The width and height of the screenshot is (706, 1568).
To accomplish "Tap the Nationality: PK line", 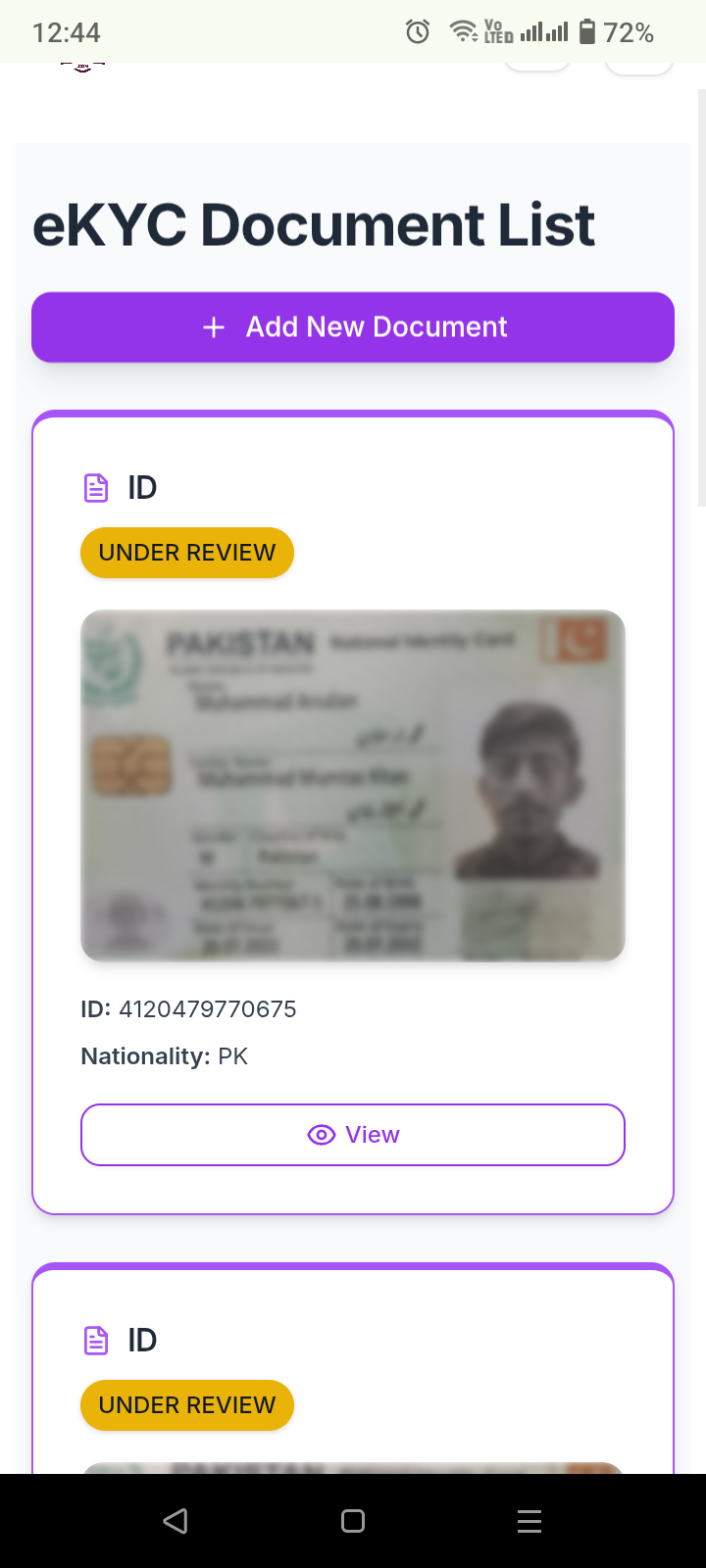I will point(165,1056).
